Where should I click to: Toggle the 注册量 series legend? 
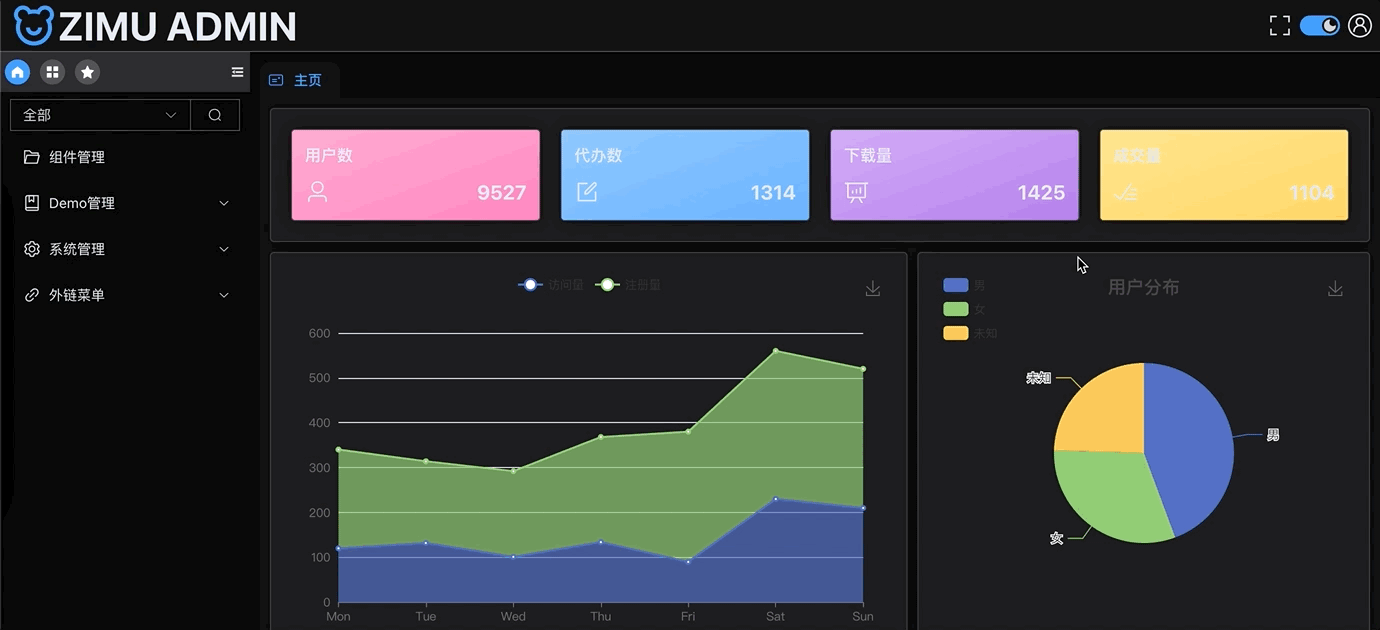[x=628, y=285]
